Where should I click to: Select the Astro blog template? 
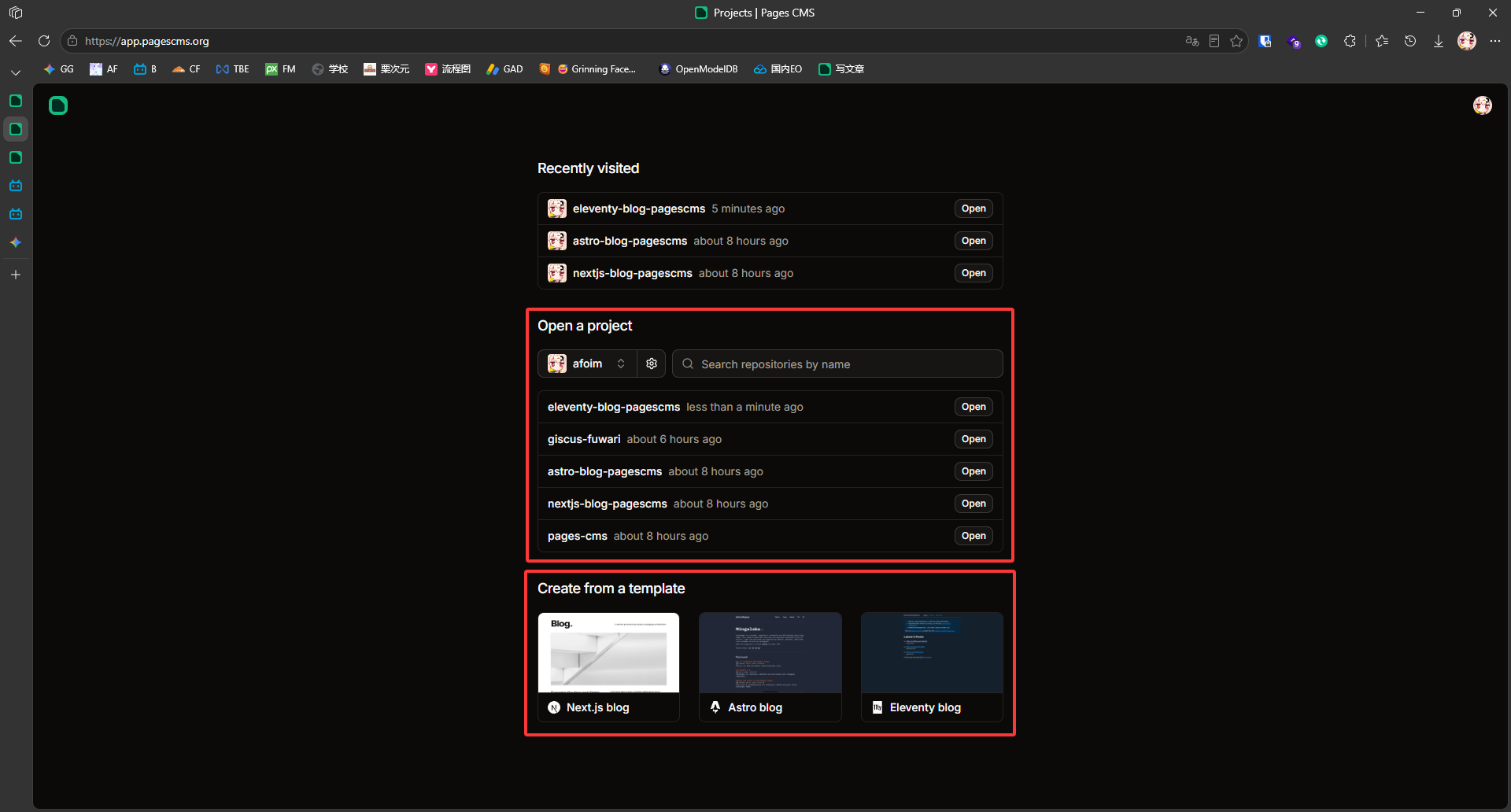(770, 667)
